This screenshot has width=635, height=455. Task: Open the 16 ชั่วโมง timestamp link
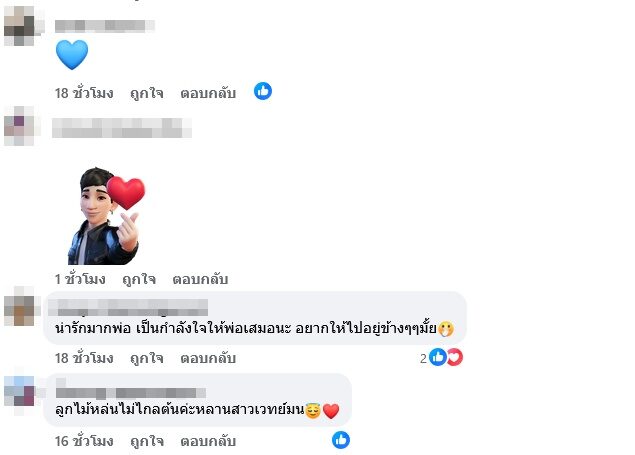pos(84,441)
